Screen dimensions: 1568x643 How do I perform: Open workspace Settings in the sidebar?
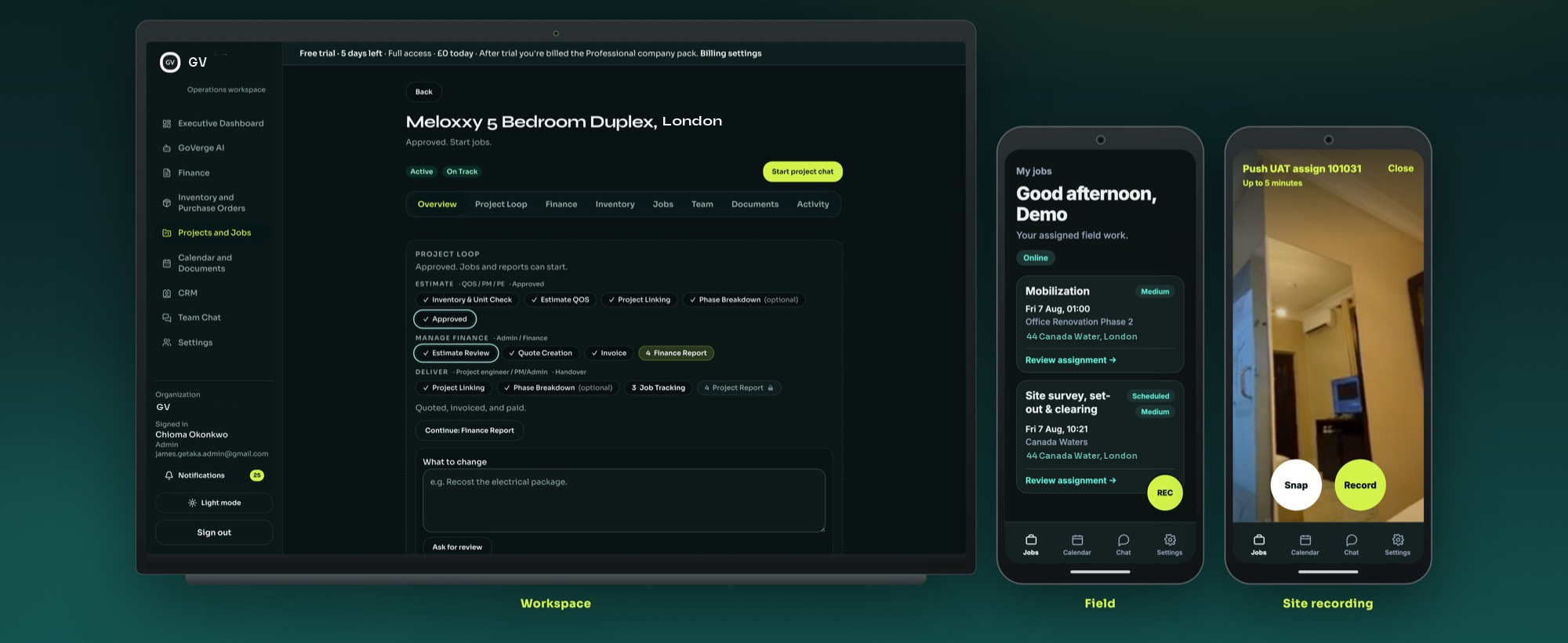[x=188, y=342]
